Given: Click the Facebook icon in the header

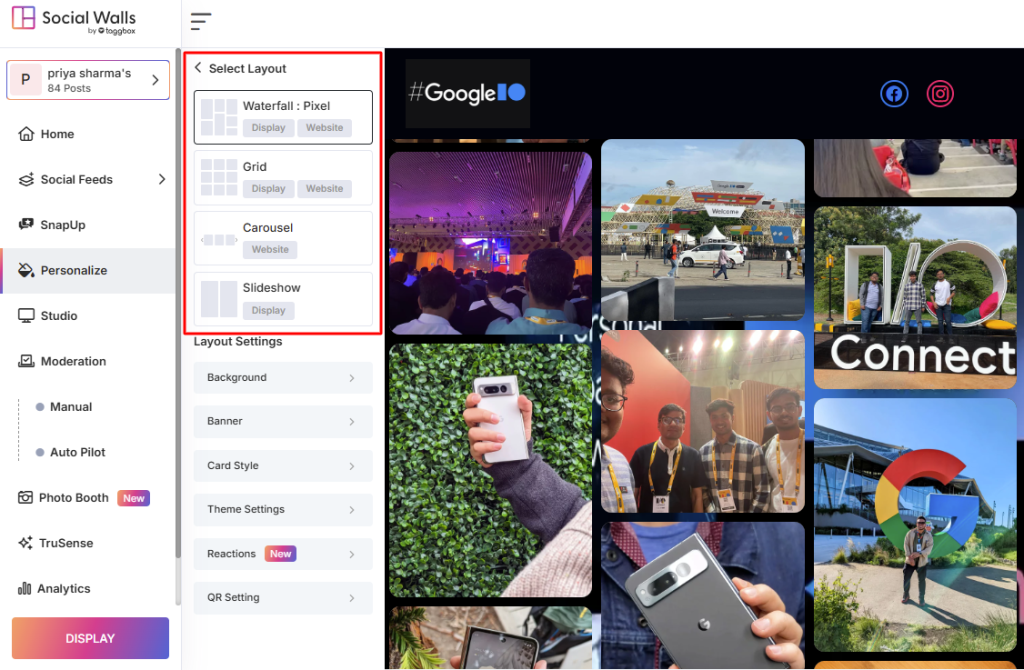Looking at the screenshot, I should [x=894, y=94].
